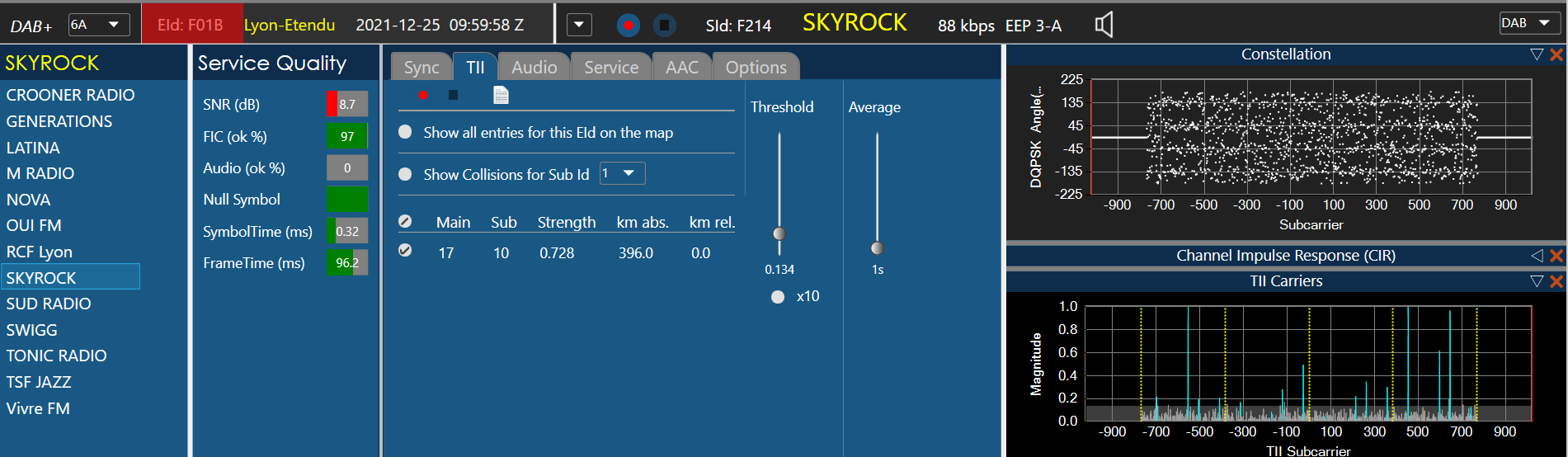This screenshot has height=457, width=1568.
Task: Toggle the check mark for Main 17 row
Action: tap(405, 250)
